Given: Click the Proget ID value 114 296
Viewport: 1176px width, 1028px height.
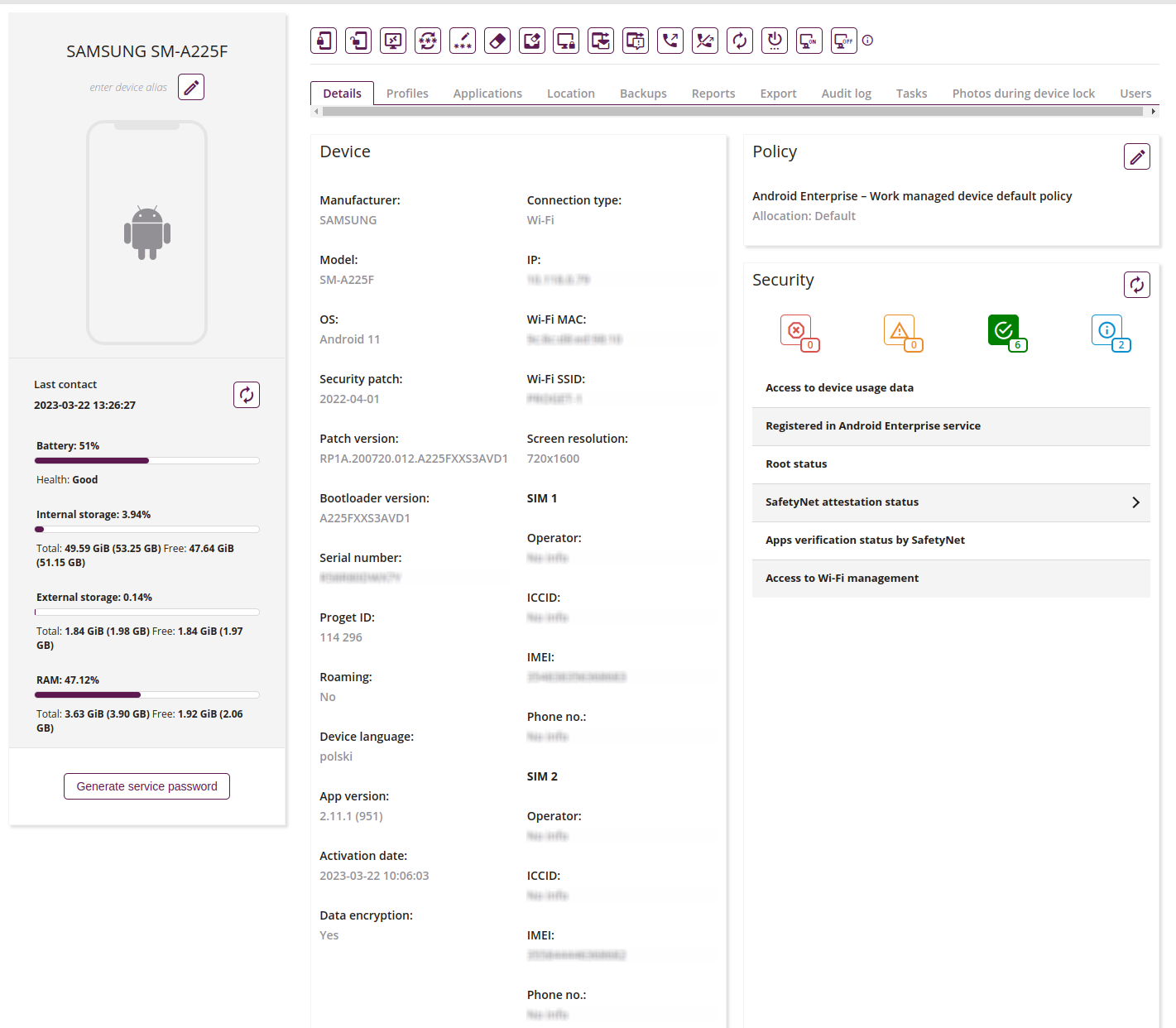Looking at the screenshot, I should coord(341,637).
